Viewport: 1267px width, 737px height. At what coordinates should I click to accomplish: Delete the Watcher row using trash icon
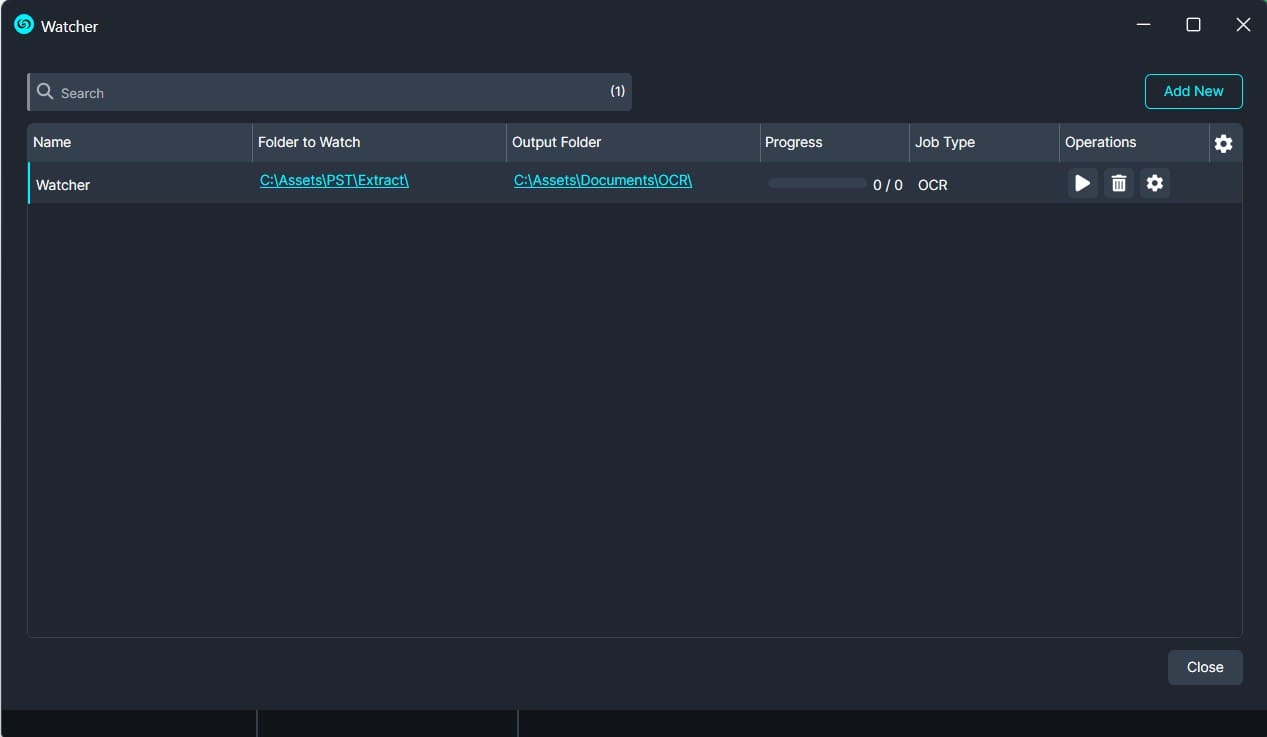pos(1118,183)
